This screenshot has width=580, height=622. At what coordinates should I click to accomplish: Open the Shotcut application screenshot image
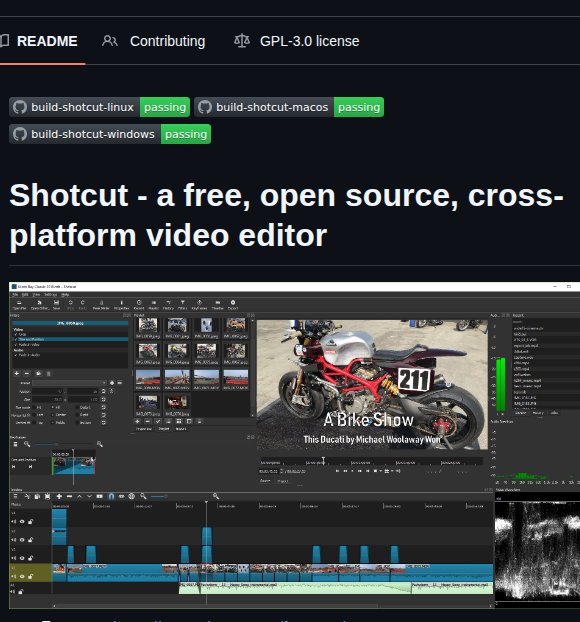coord(294,445)
